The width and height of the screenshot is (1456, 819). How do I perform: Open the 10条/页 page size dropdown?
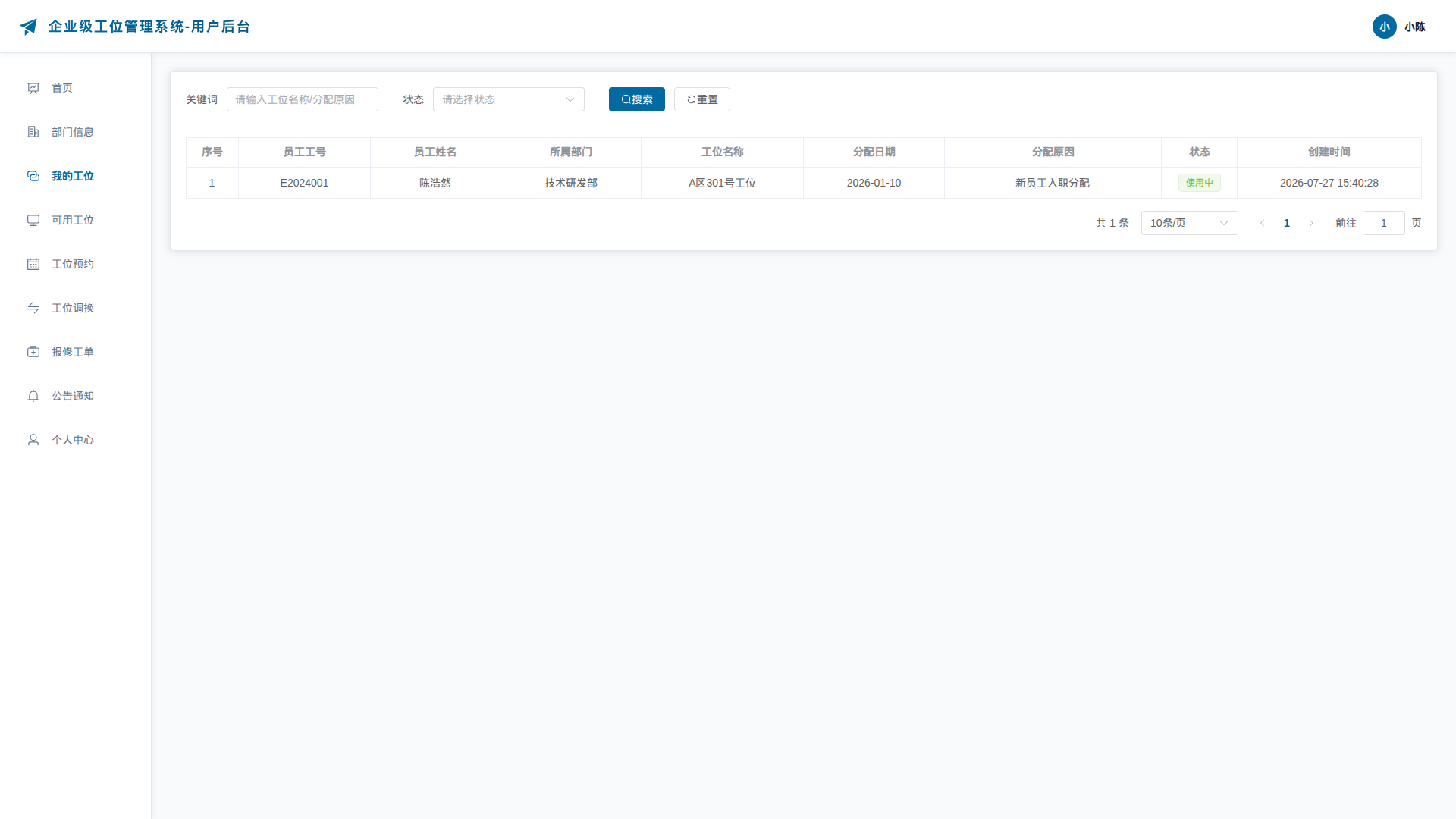coord(1189,223)
